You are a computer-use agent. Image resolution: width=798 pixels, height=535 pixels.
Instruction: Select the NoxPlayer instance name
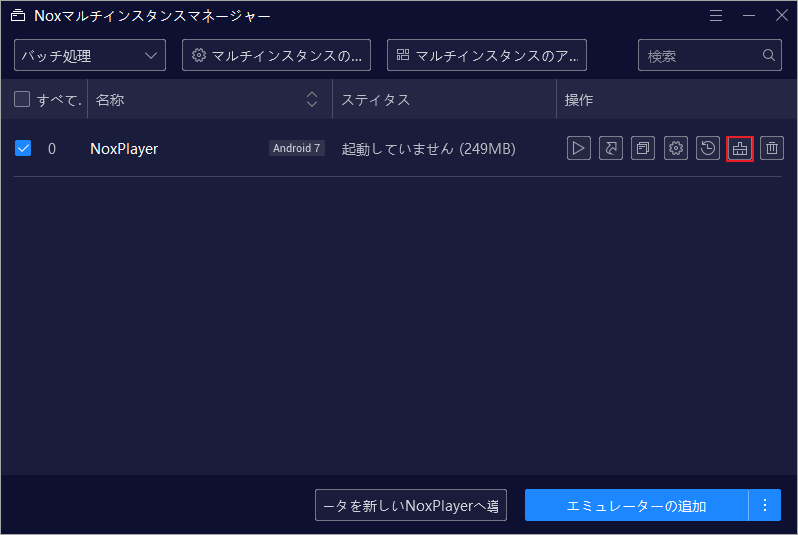124,149
